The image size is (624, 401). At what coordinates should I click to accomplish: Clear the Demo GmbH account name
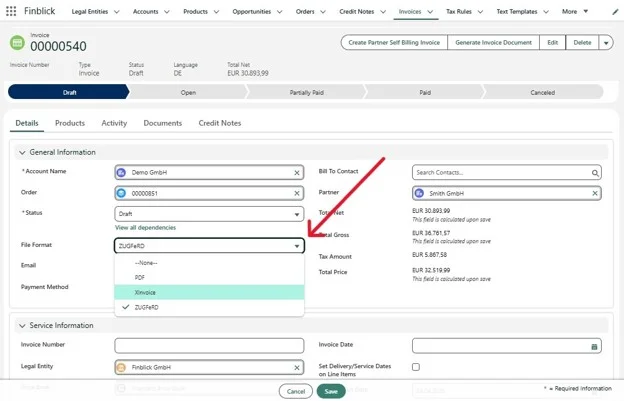click(x=297, y=173)
